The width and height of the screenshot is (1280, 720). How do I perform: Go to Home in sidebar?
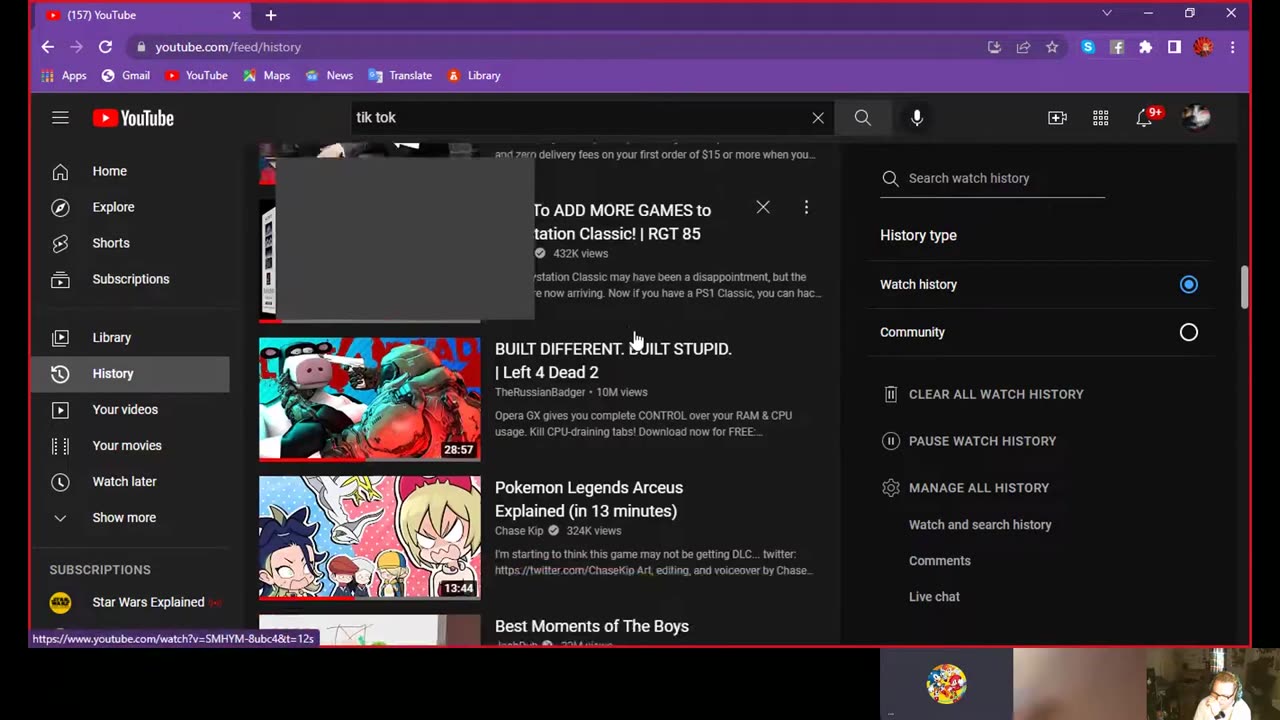point(130,171)
